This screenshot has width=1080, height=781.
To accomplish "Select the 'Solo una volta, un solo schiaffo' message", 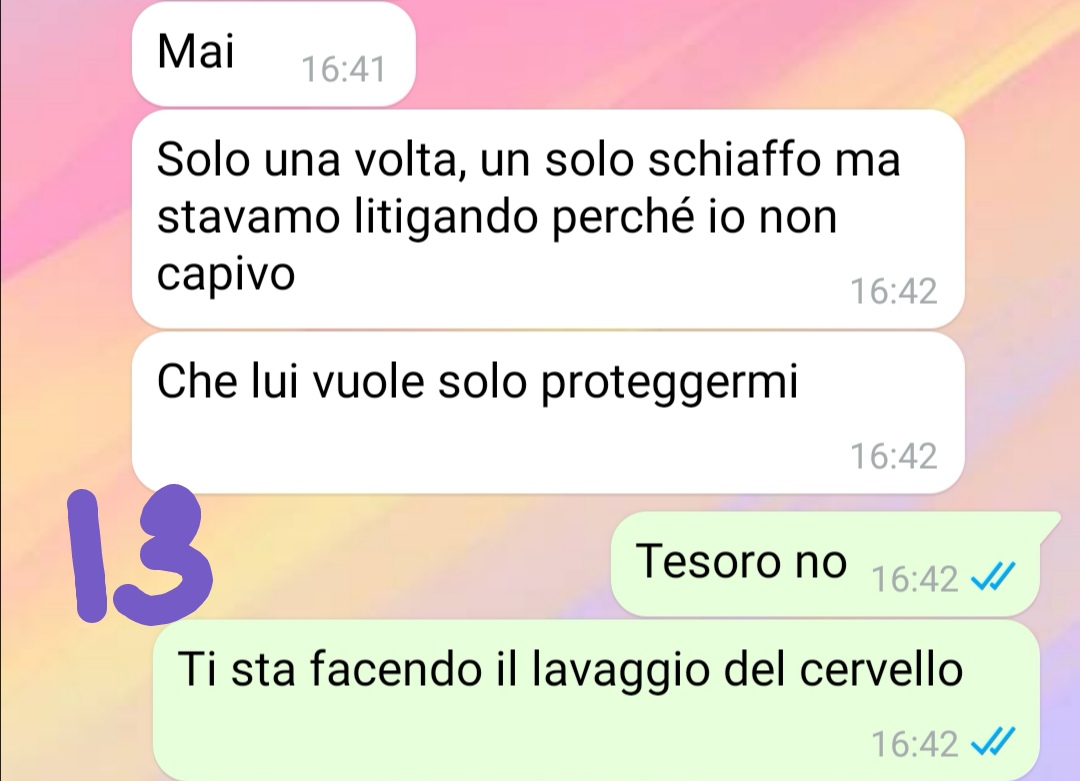I will (x=548, y=219).
